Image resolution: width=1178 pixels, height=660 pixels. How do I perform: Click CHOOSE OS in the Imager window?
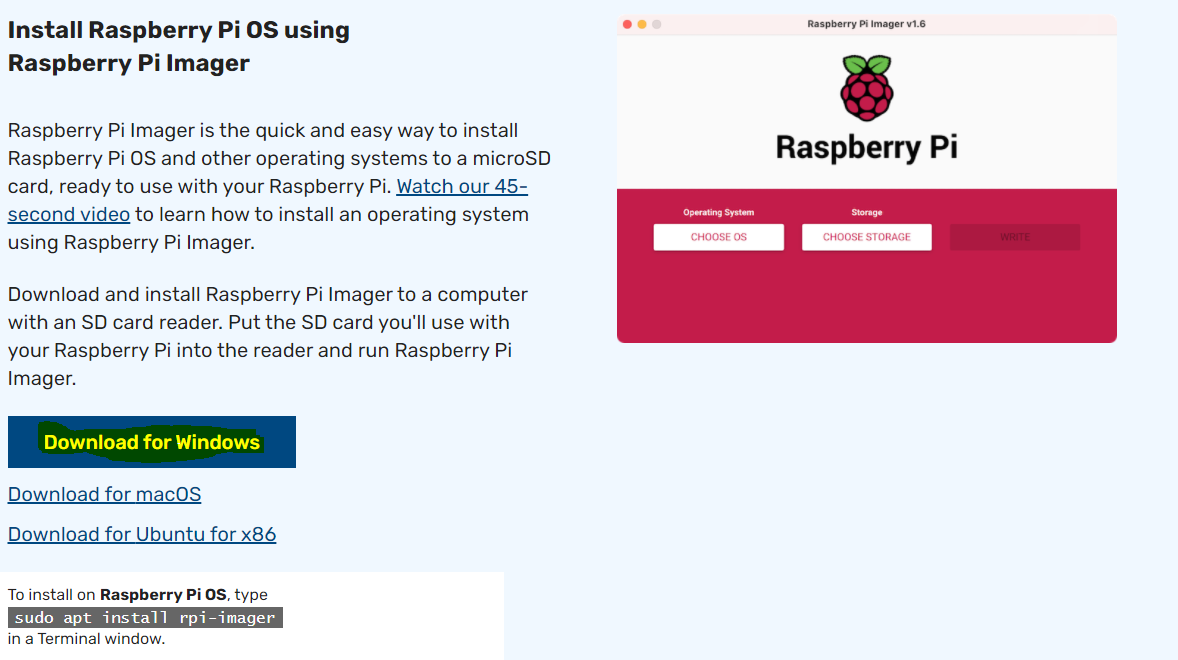point(719,237)
